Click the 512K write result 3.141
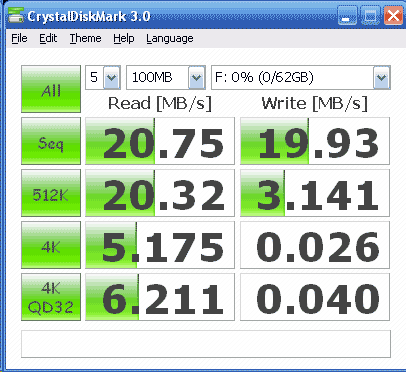Viewport: 406px width, 372px height. click(315, 193)
